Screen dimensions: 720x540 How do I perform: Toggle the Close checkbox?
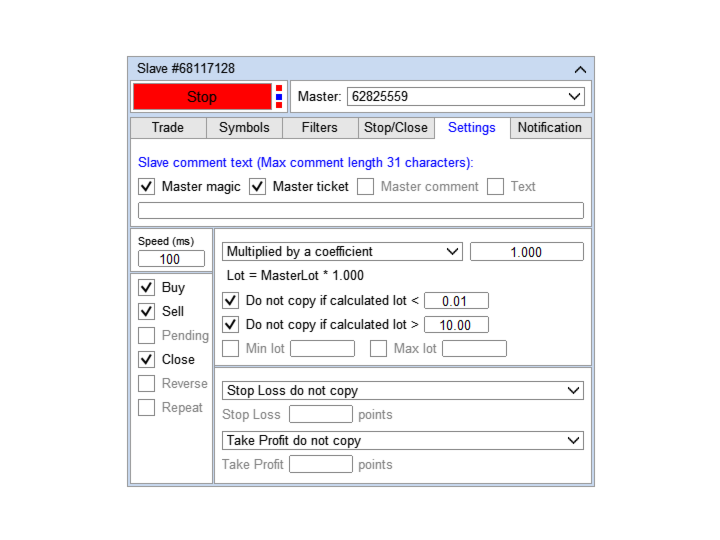[x=146, y=360]
